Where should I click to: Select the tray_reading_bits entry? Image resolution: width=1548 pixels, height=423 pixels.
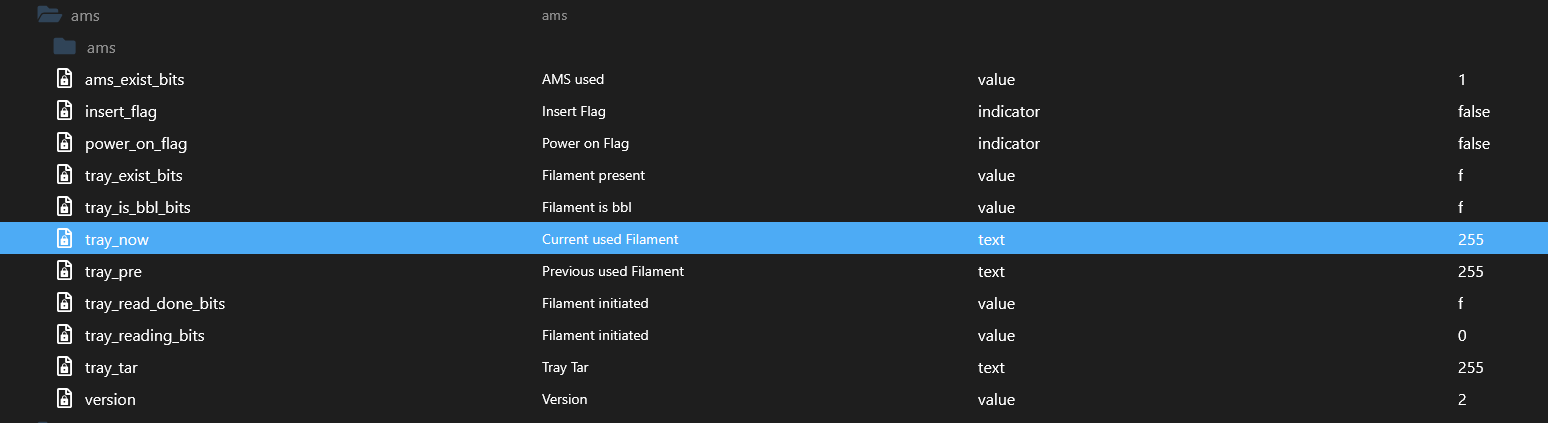pos(144,335)
